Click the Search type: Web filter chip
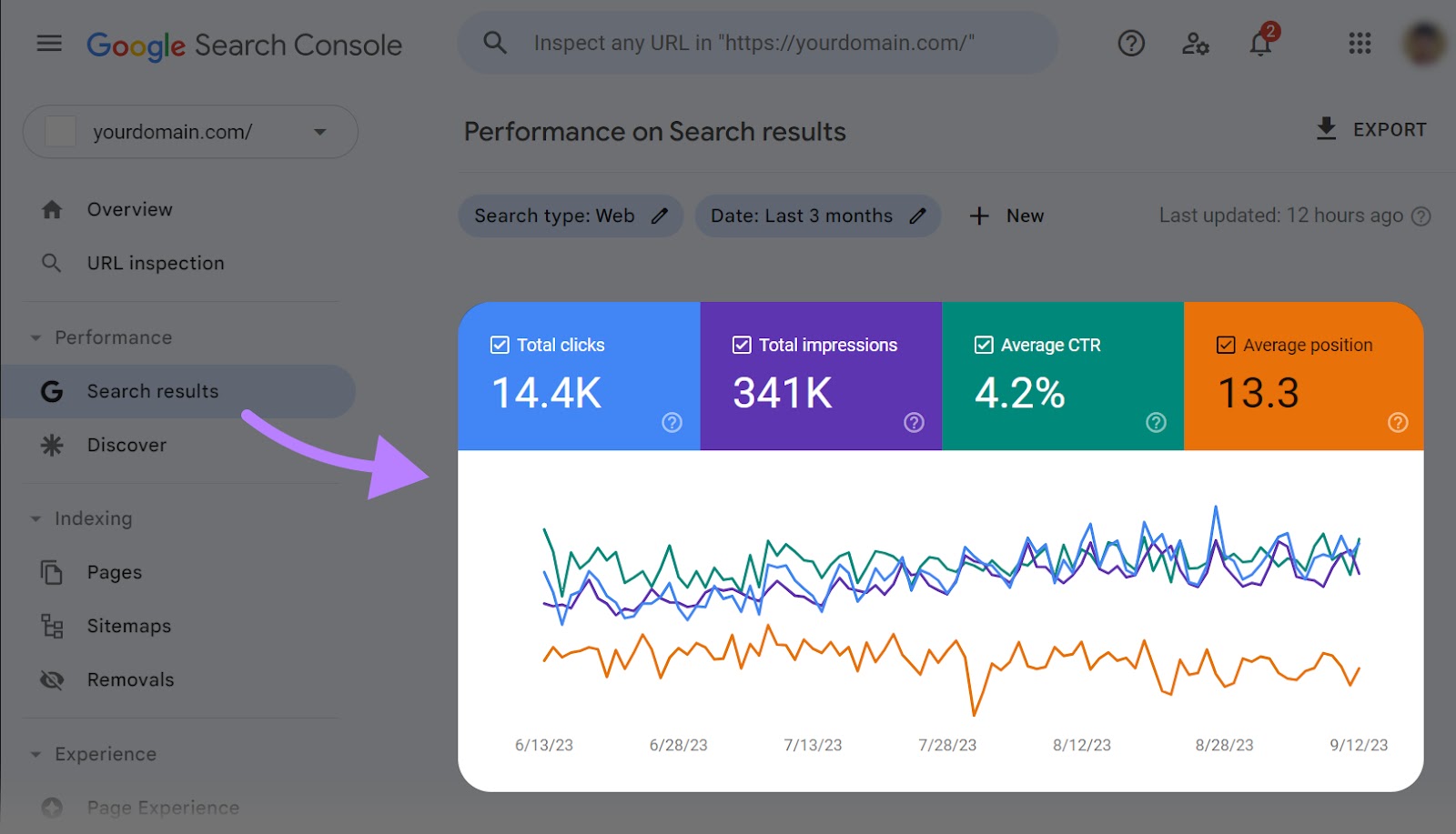This screenshot has width=1456, height=834. [x=571, y=216]
